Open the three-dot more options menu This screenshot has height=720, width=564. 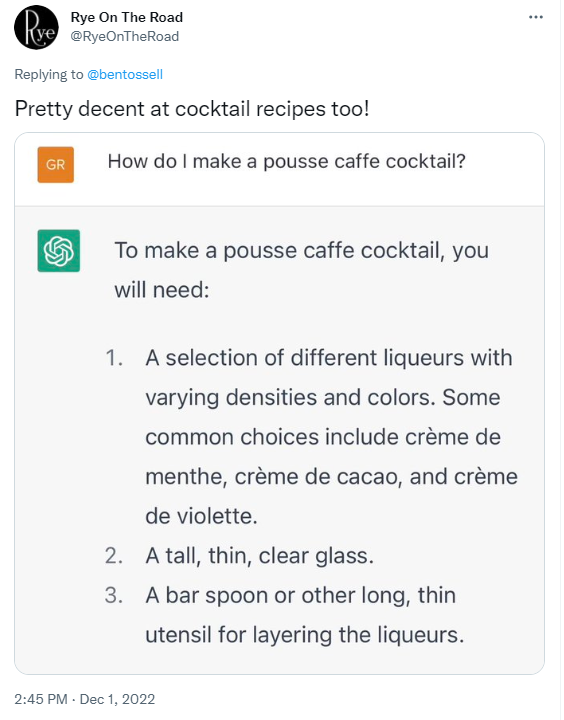point(536,17)
